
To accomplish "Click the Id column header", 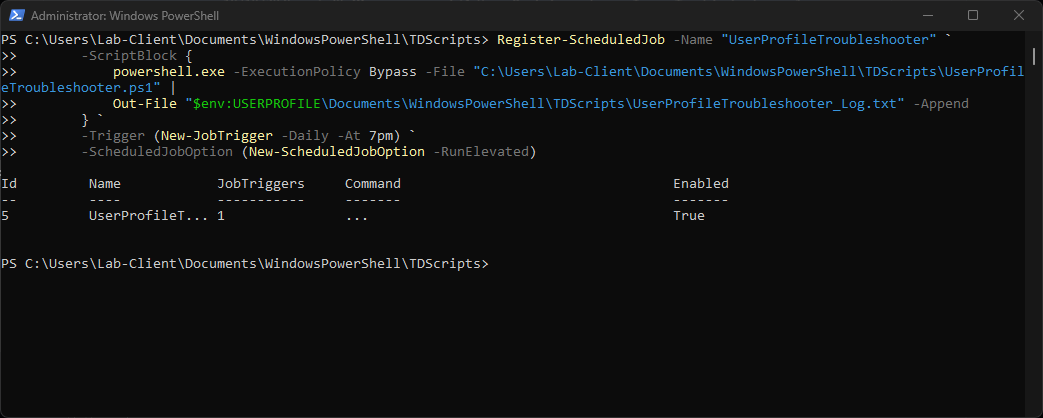I will pos(9,184).
